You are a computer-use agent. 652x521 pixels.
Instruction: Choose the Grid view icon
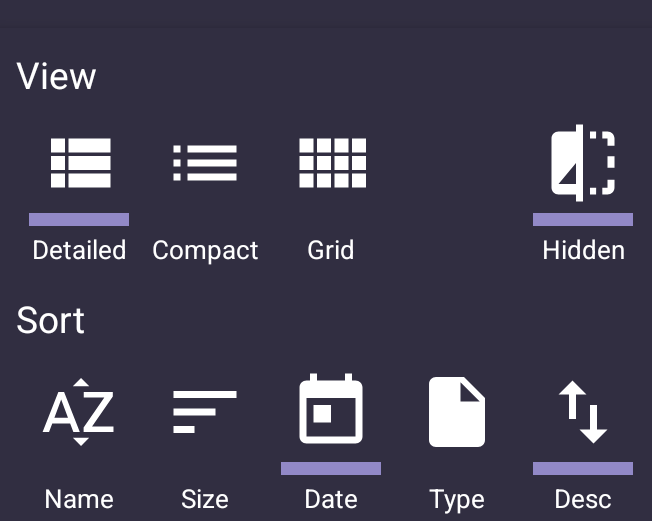click(332, 163)
